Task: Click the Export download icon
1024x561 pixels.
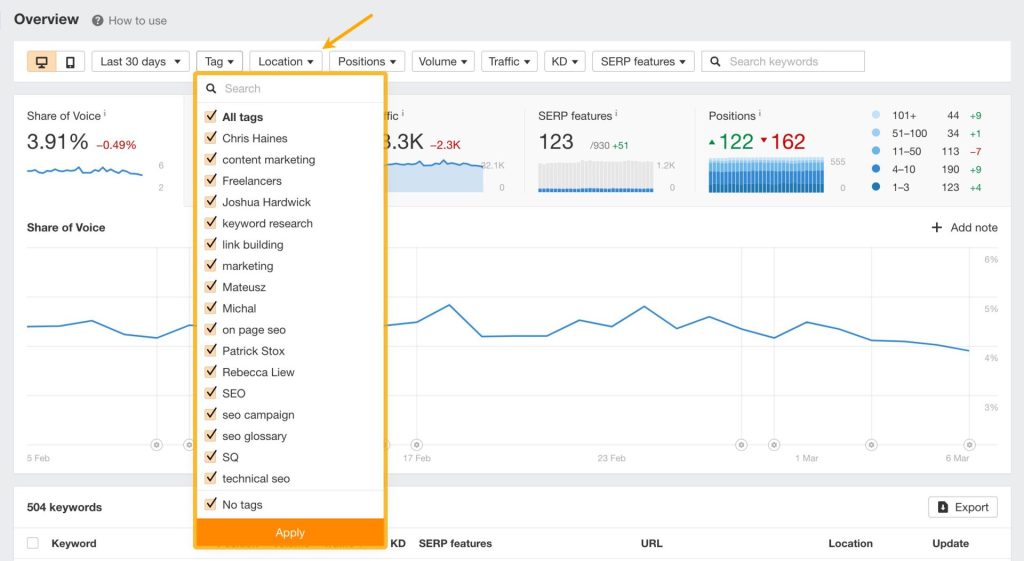Action: [943, 508]
